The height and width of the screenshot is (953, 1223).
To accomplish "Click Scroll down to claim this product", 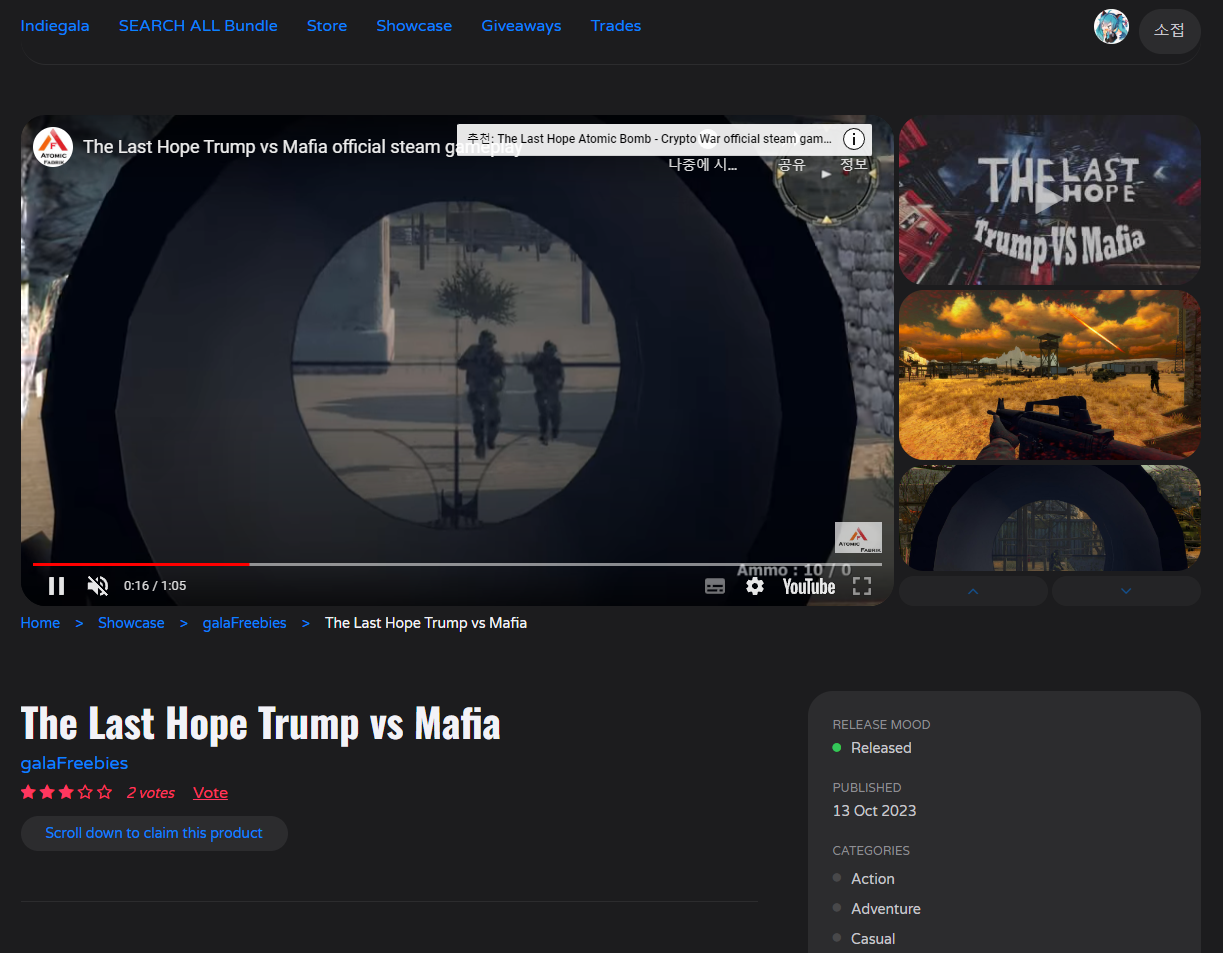I will tap(154, 833).
